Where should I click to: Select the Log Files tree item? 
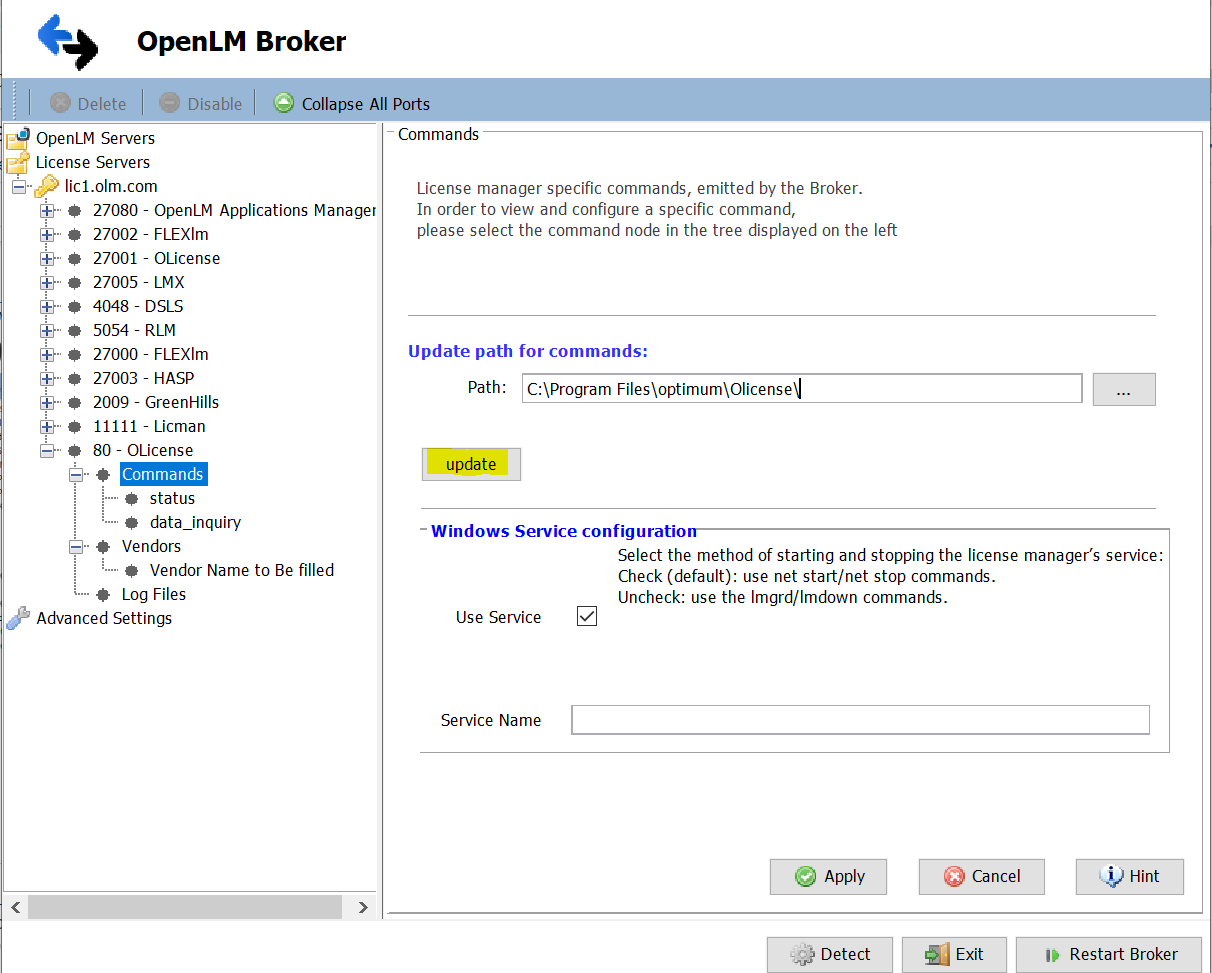click(x=153, y=594)
